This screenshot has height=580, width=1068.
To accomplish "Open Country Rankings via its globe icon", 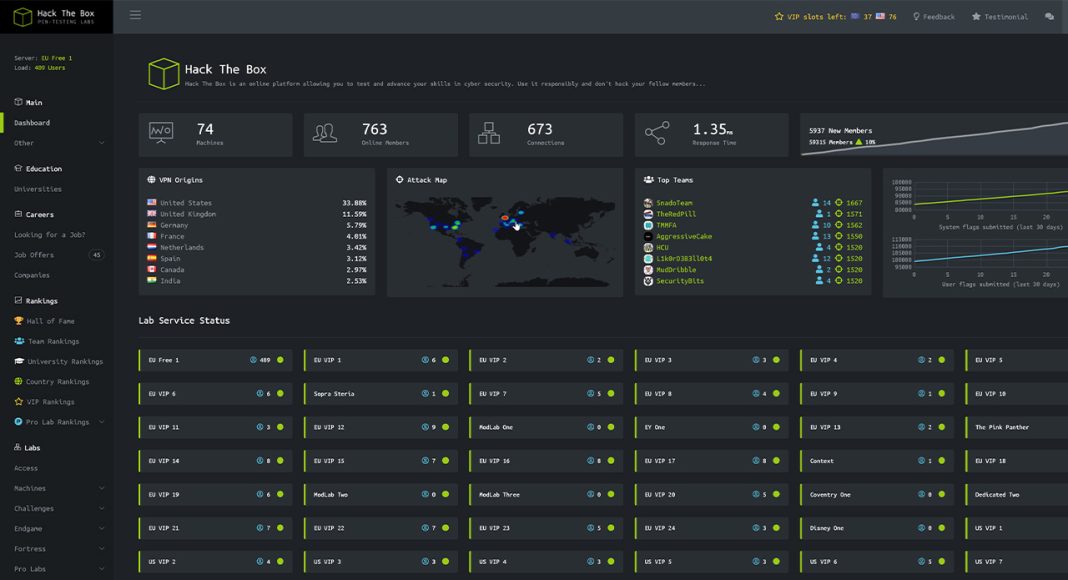I will (18, 381).
